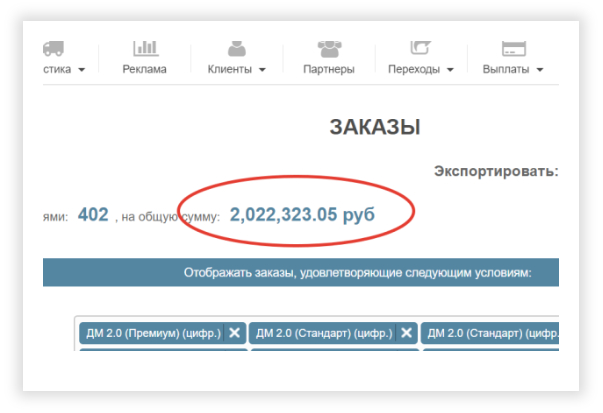
Task: Remove the ДМ 2.0 (Премиум) filter tag
Action: coord(234,334)
